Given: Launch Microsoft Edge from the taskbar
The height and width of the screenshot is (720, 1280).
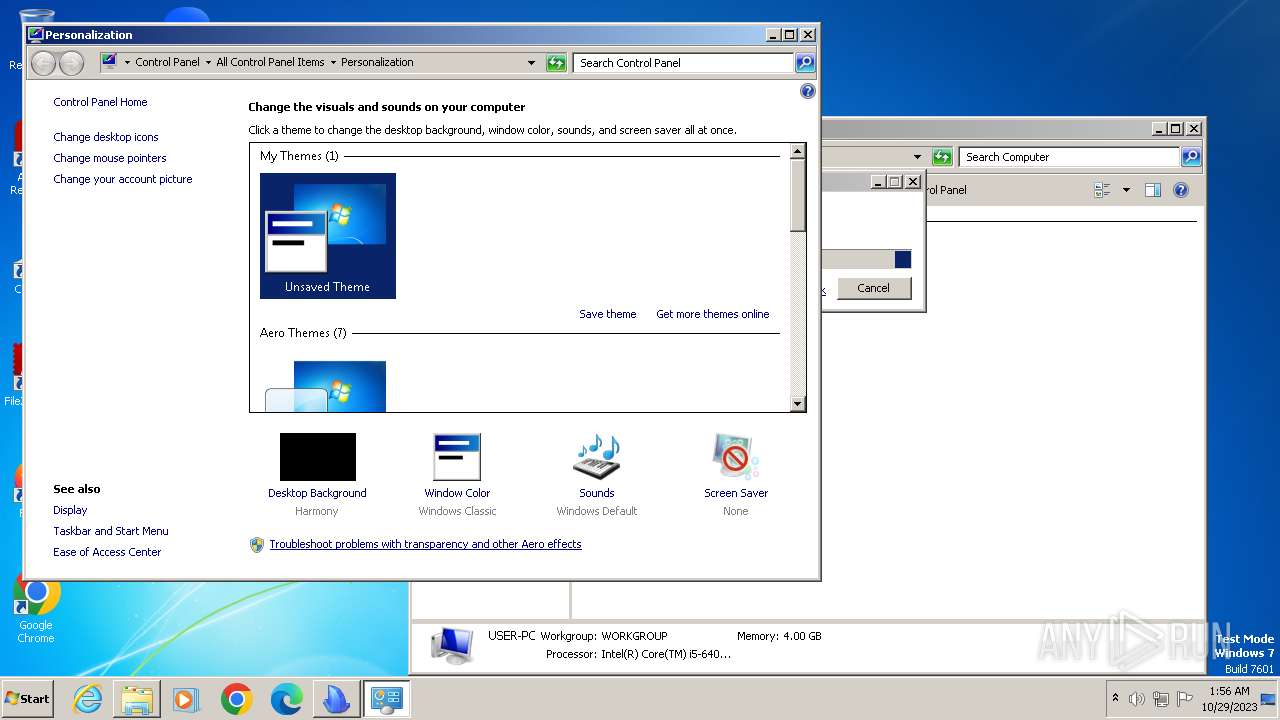Looking at the screenshot, I should (x=286, y=699).
